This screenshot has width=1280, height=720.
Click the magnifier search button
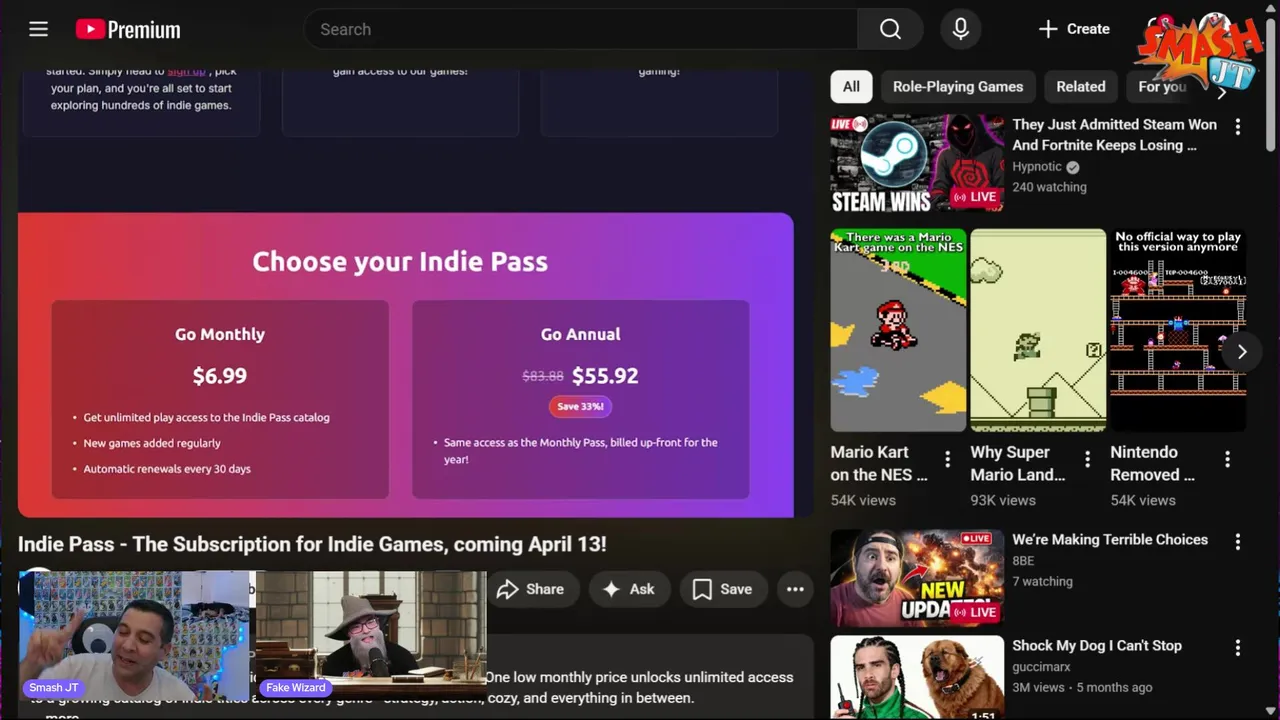click(x=890, y=29)
